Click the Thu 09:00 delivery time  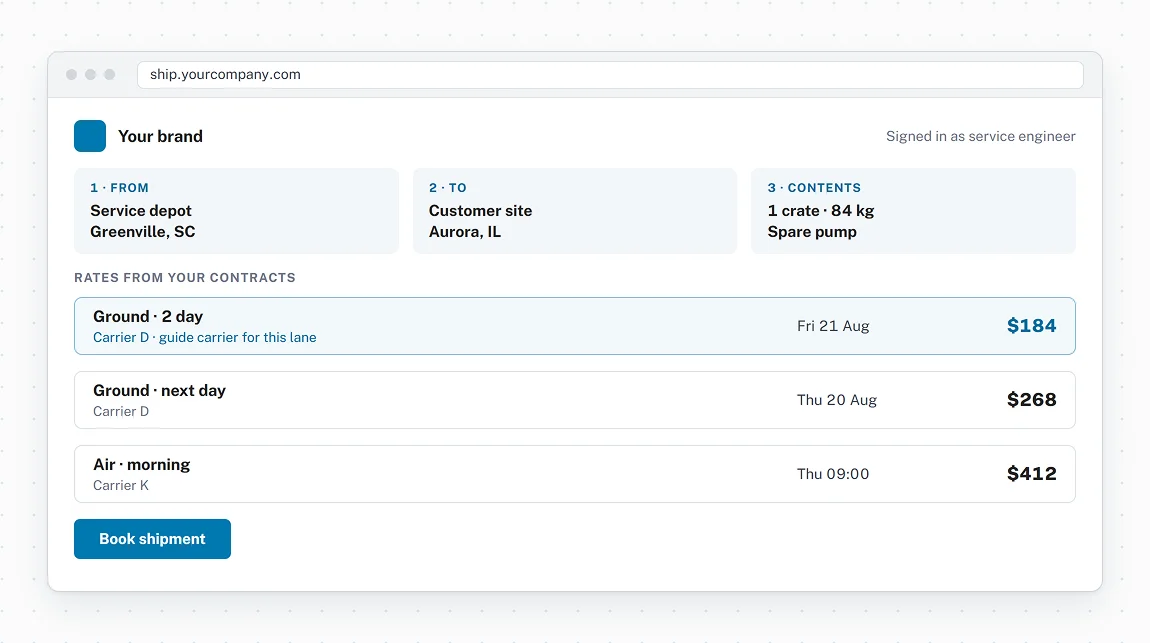833,474
